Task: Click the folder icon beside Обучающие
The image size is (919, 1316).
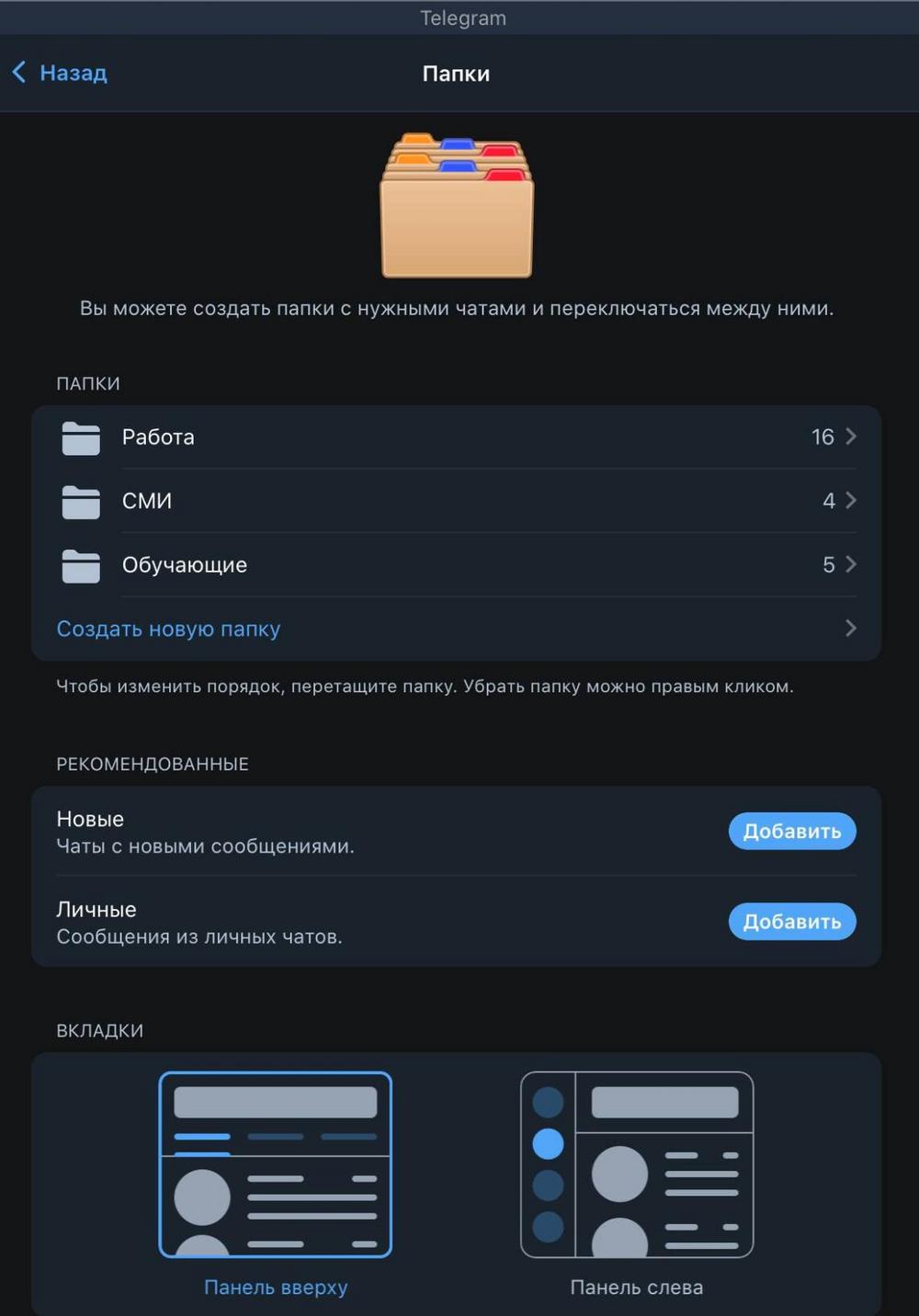Action: (81, 565)
